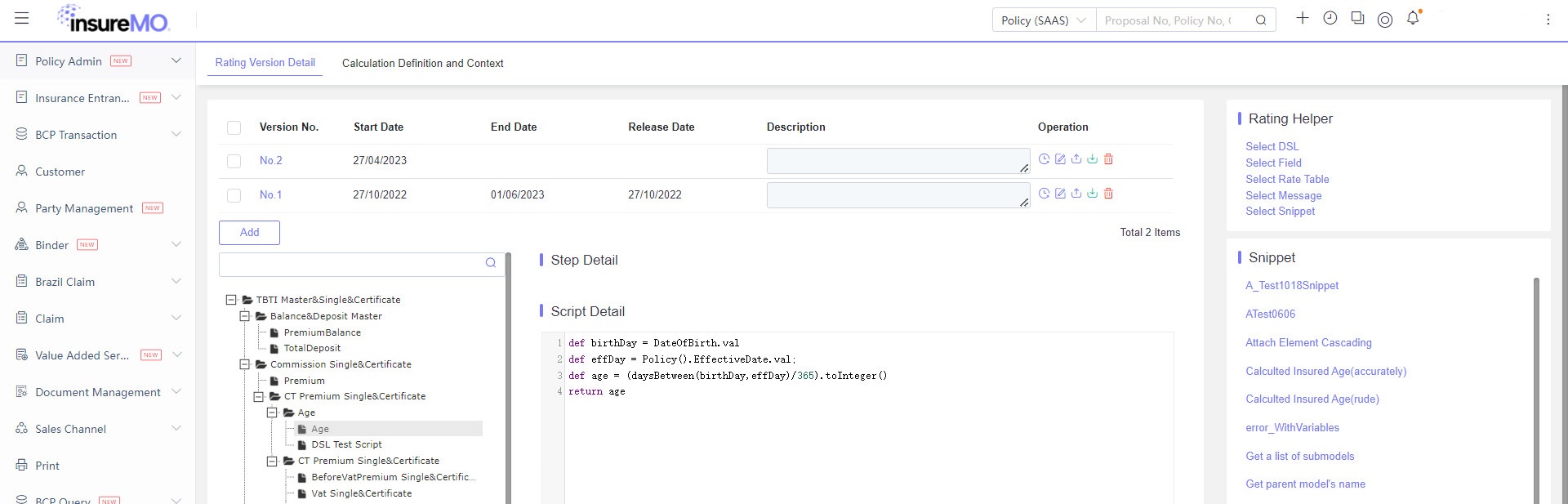Click the upload icon for version No.1
Viewport: 1568px width, 504px height.
pos(1076,194)
